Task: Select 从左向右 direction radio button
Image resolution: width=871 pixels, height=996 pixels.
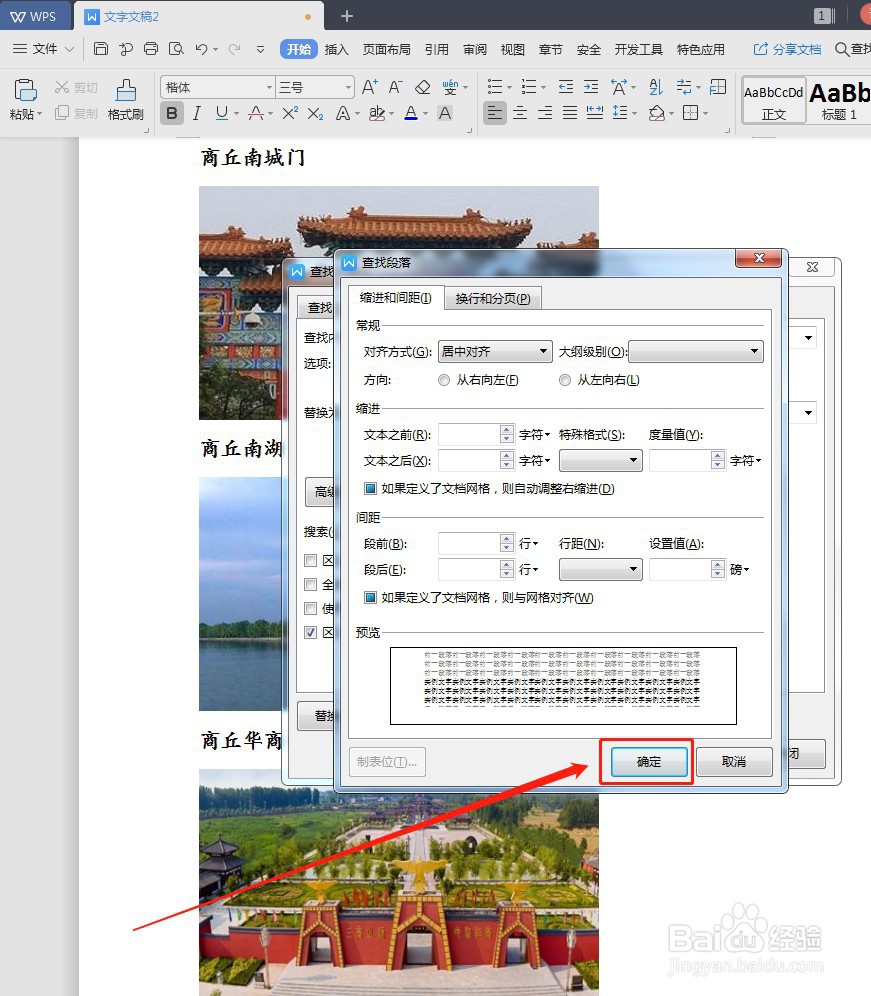Action: pyautogui.click(x=564, y=380)
